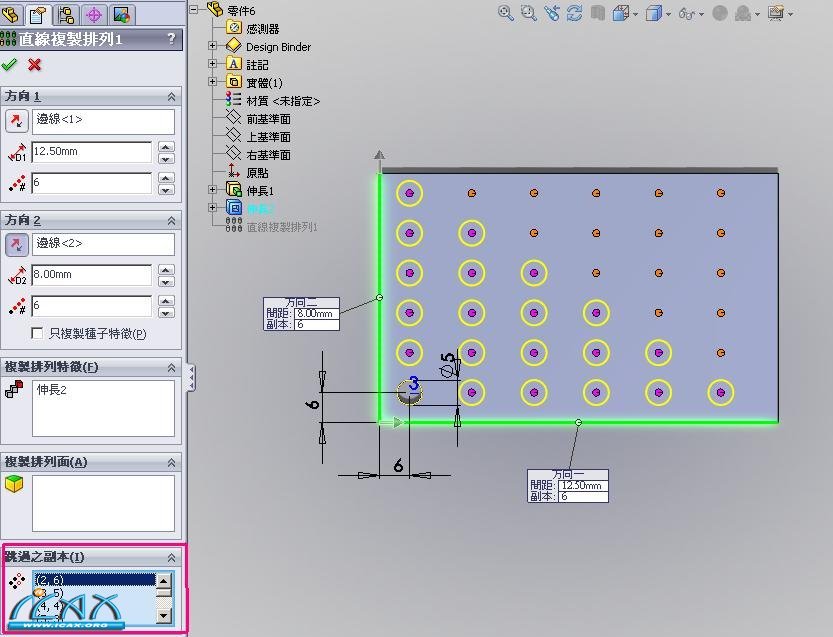Click the 8.00mm spacing field in 方向 2
The height and width of the screenshot is (637, 833).
pos(92,275)
